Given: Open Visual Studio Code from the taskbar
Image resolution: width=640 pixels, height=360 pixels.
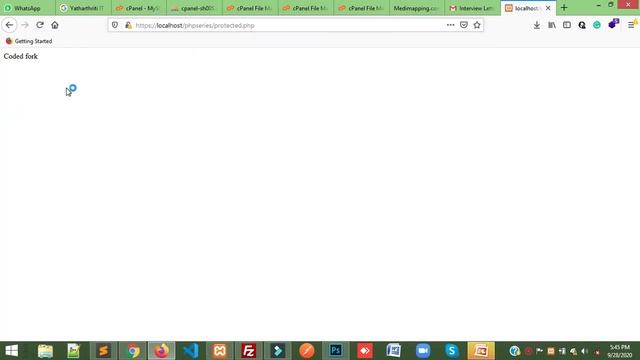Looking at the screenshot, I should coord(191,351).
